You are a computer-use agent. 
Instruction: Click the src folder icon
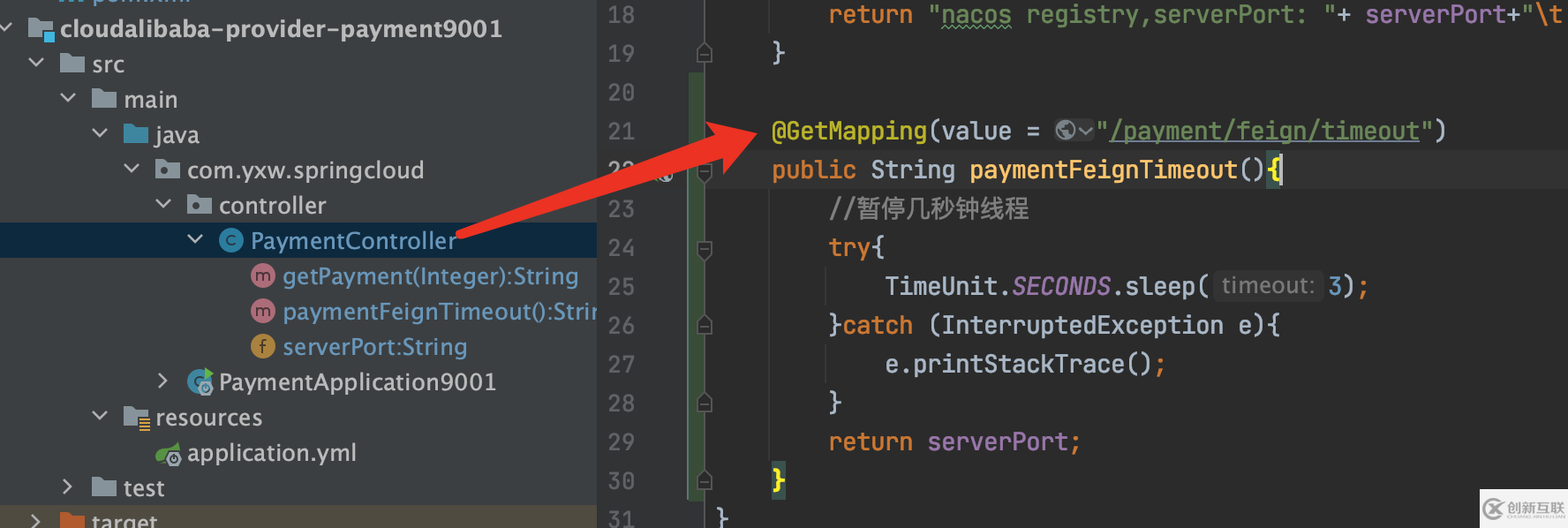[72, 64]
